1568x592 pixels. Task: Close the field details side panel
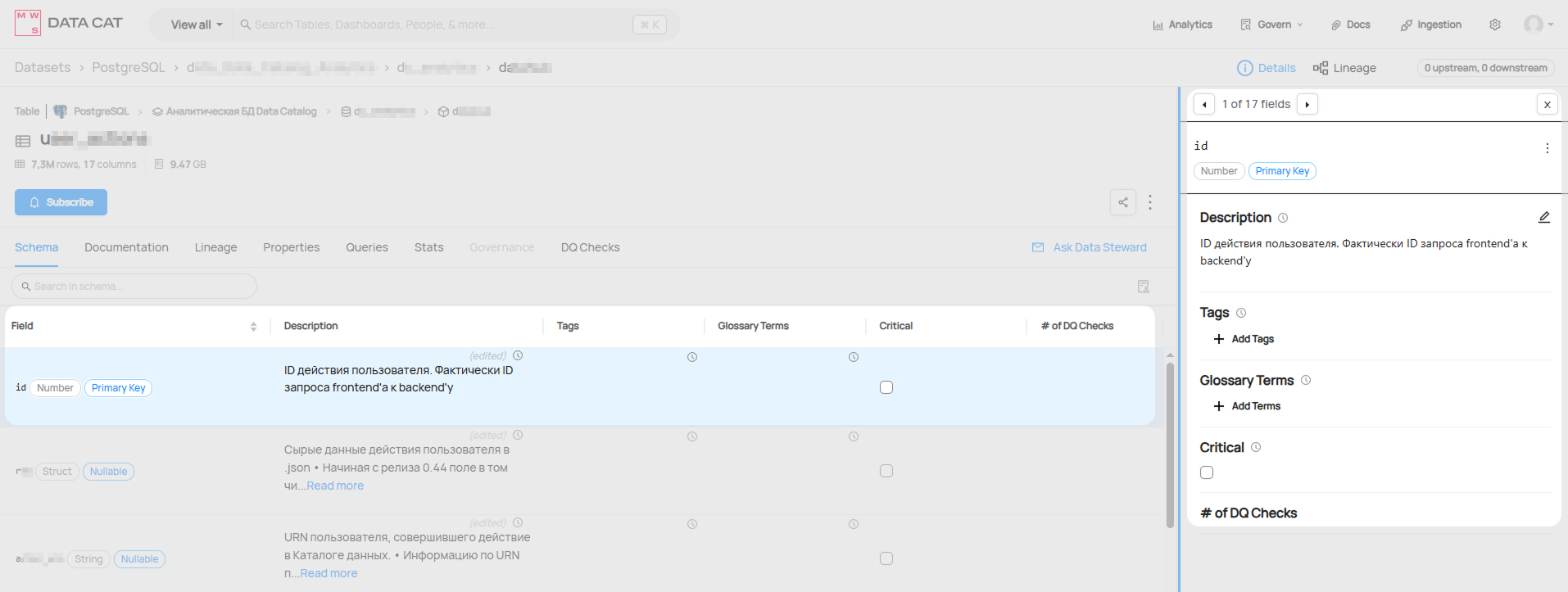click(x=1546, y=104)
